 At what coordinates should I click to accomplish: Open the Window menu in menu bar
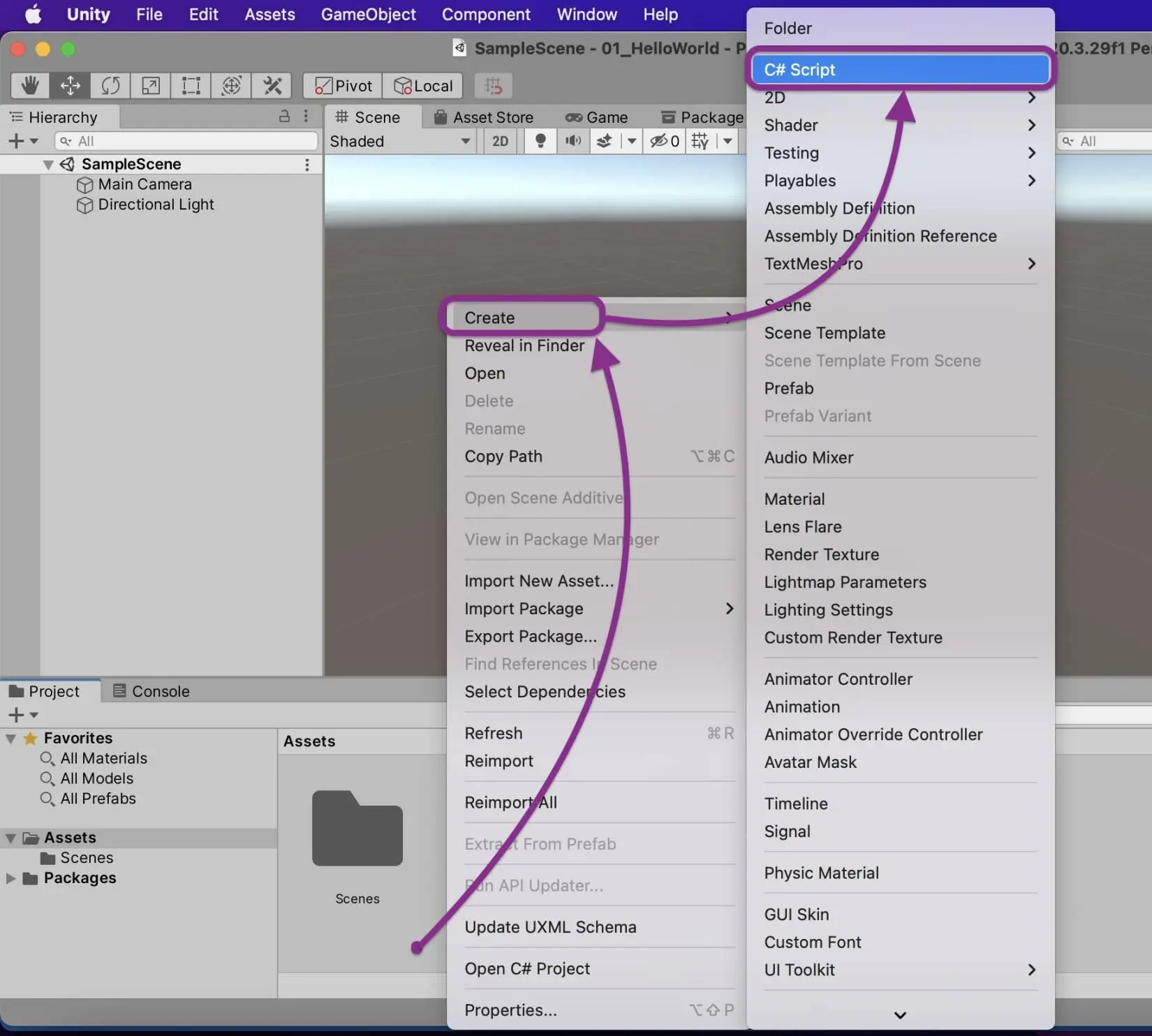[x=586, y=14]
